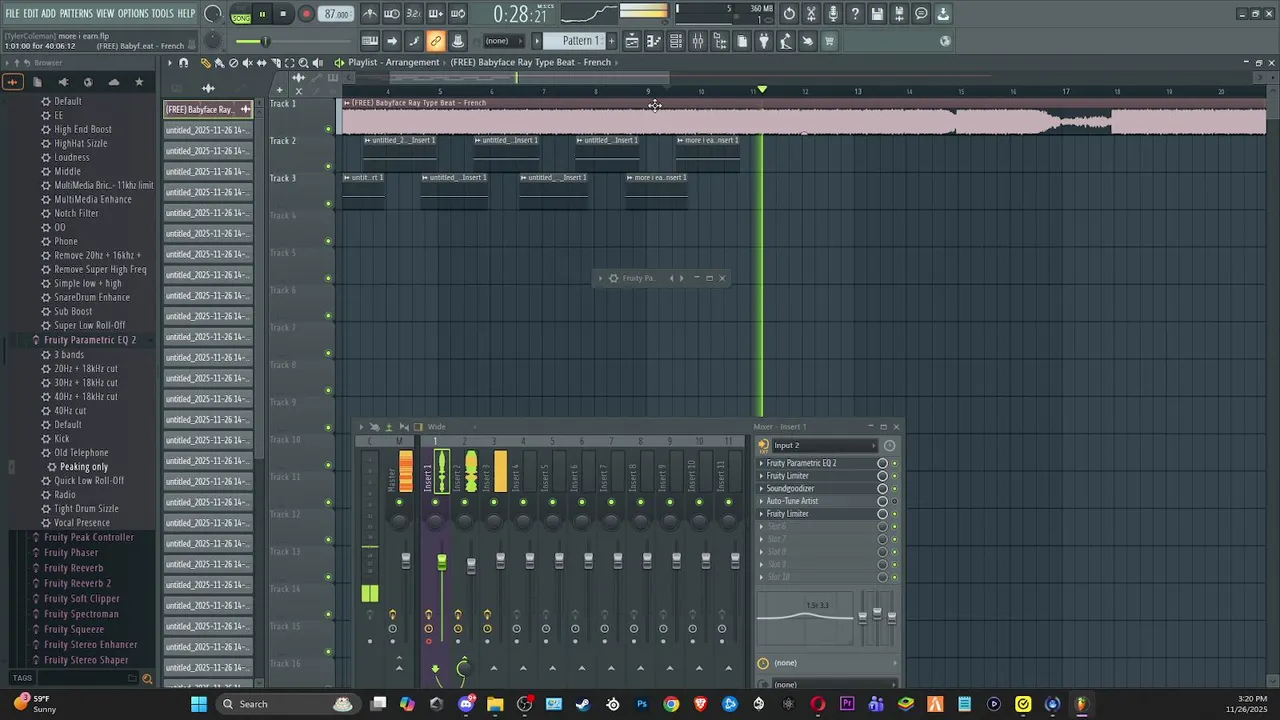Open the help question mark icon
This screenshot has height=720, width=1280.
(856, 14)
